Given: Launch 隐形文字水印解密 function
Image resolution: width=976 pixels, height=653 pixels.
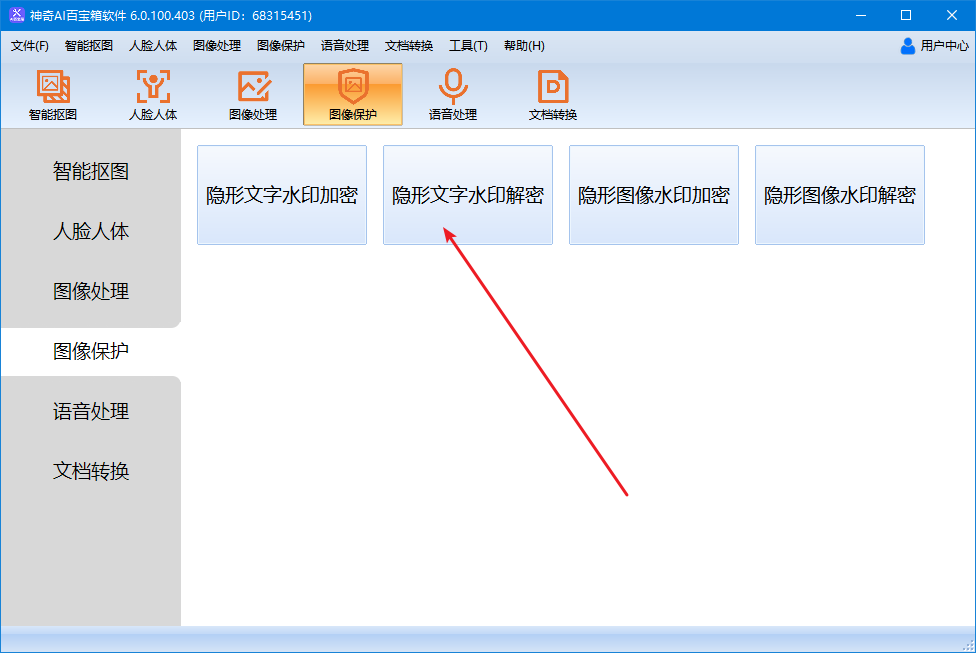Looking at the screenshot, I should (468, 195).
